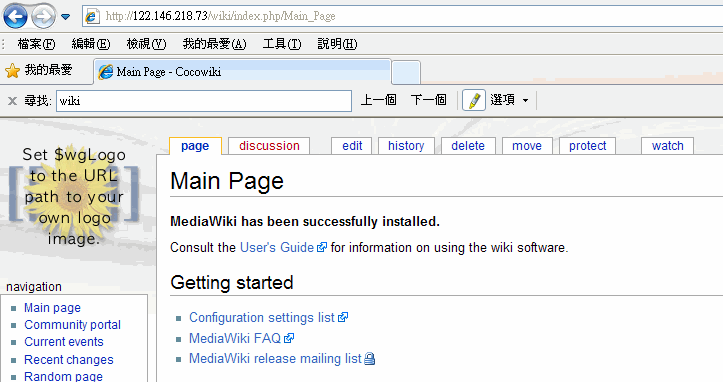Open the 選項 options dropdown

coord(509,100)
